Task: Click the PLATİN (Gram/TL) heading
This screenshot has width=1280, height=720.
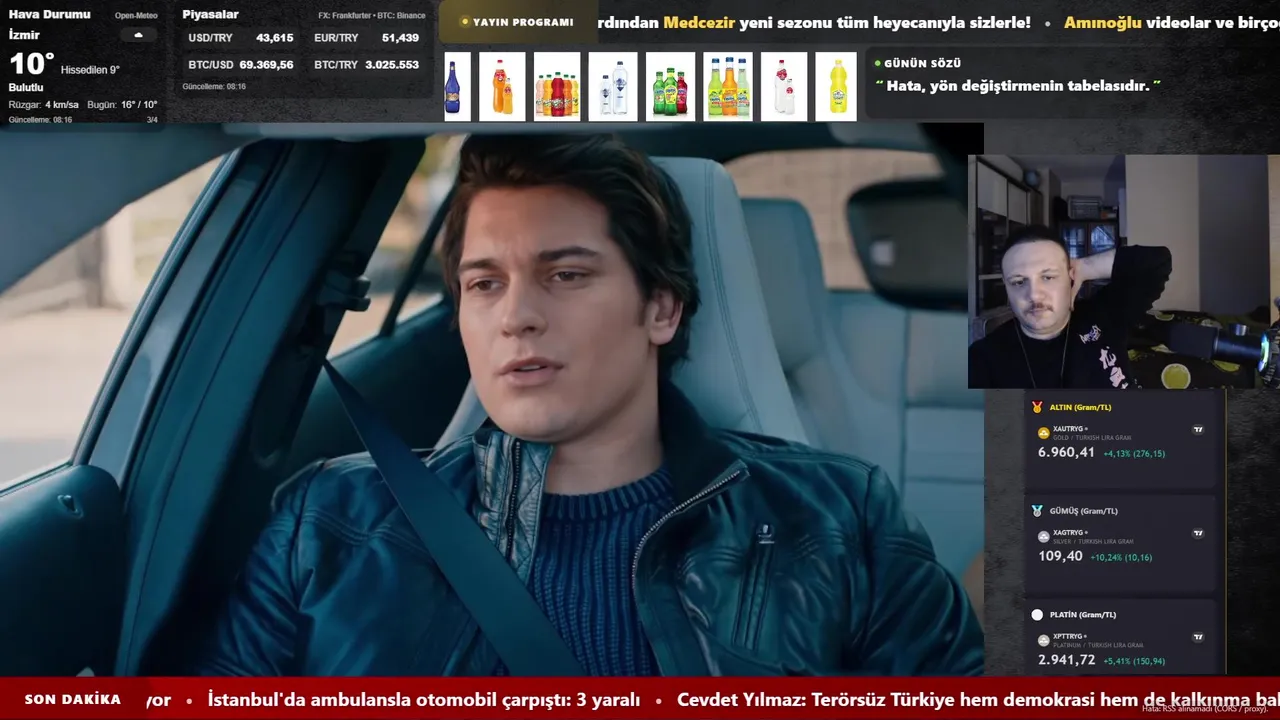Action: point(1082,615)
